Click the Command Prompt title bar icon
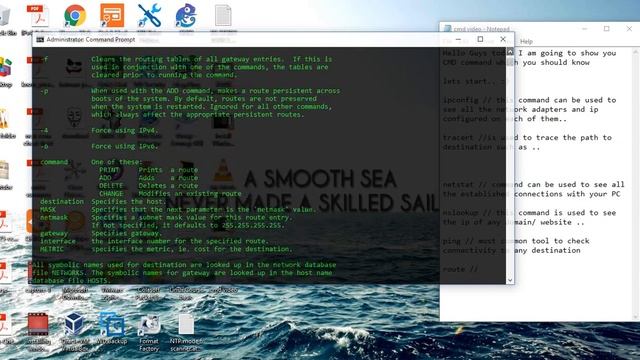Viewport: 640px width, 360px height. (40, 40)
